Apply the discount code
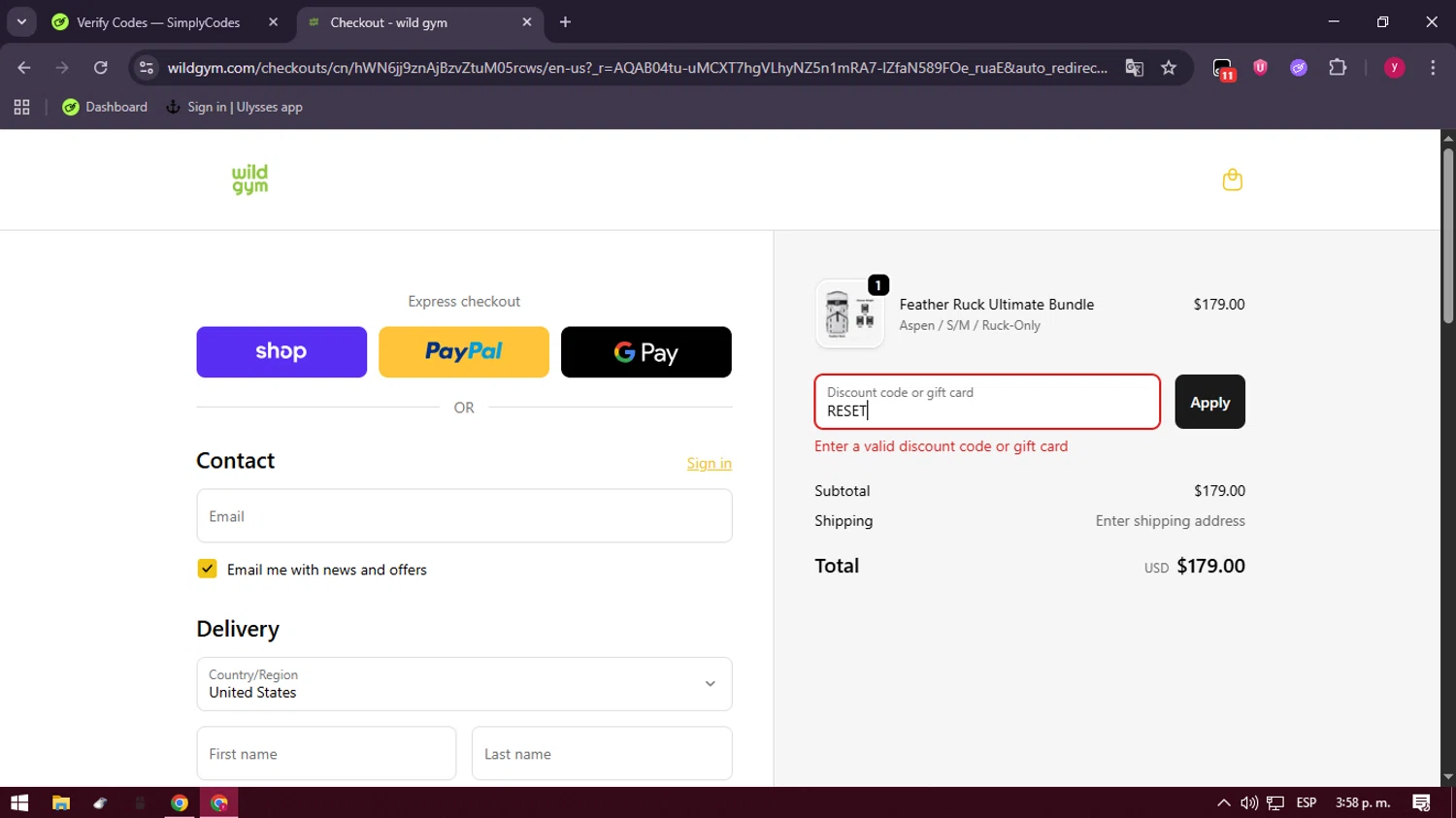This screenshot has height=818, width=1456. 1209,402
